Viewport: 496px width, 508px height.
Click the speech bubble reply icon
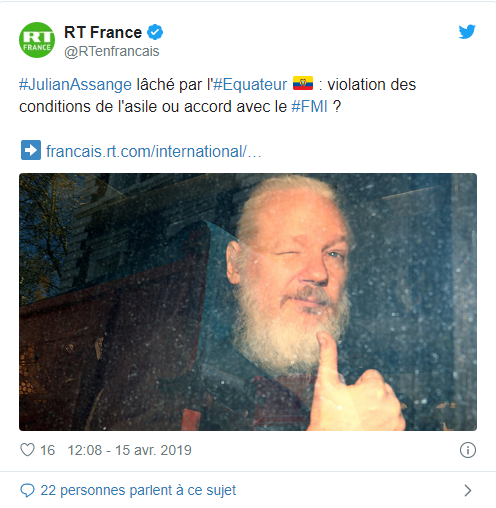tap(27, 490)
